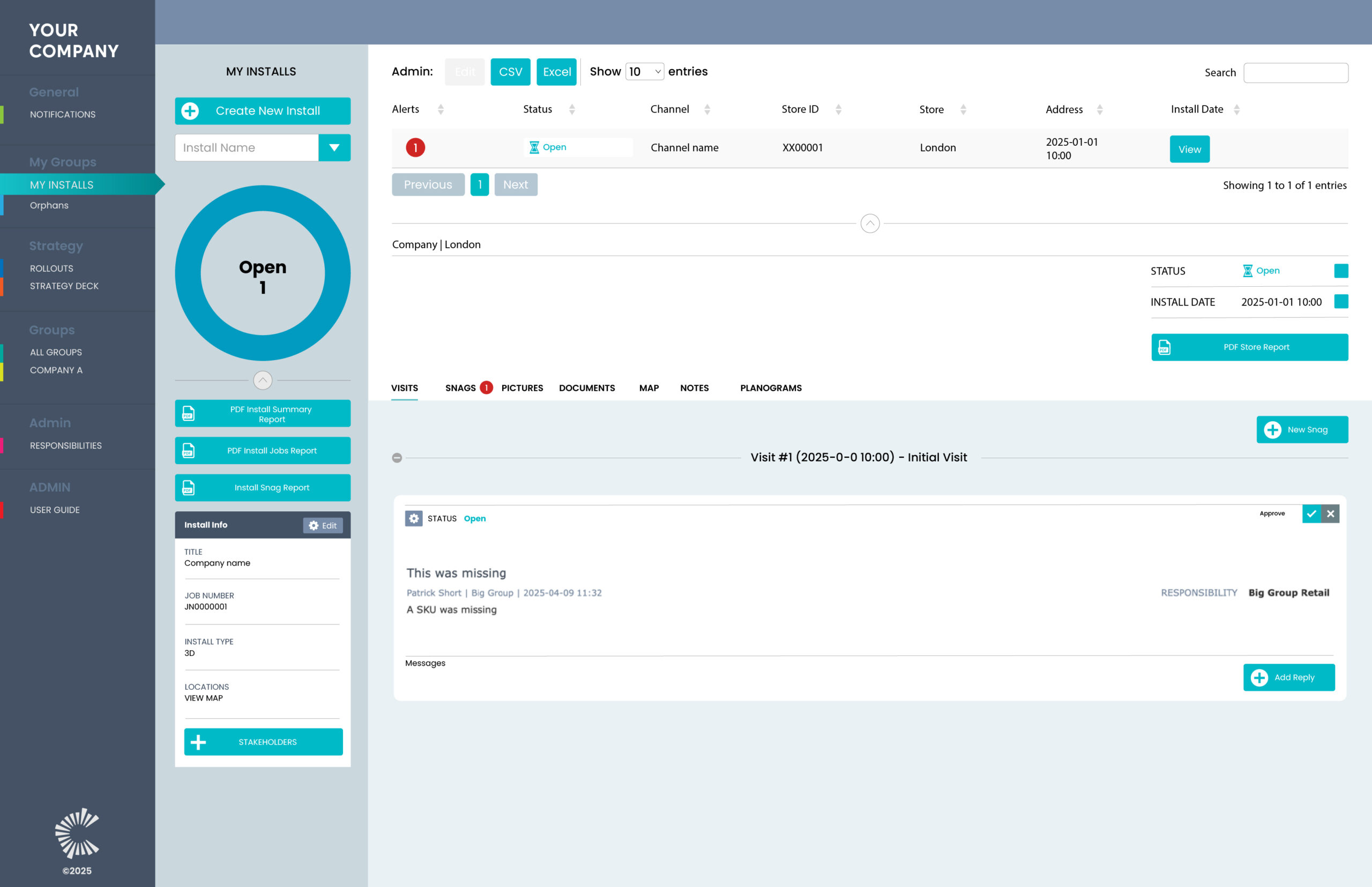Open NOTIFICATIONS in the sidebar
The height and width of the screenshot is (887, 1372).
point(63,115)
